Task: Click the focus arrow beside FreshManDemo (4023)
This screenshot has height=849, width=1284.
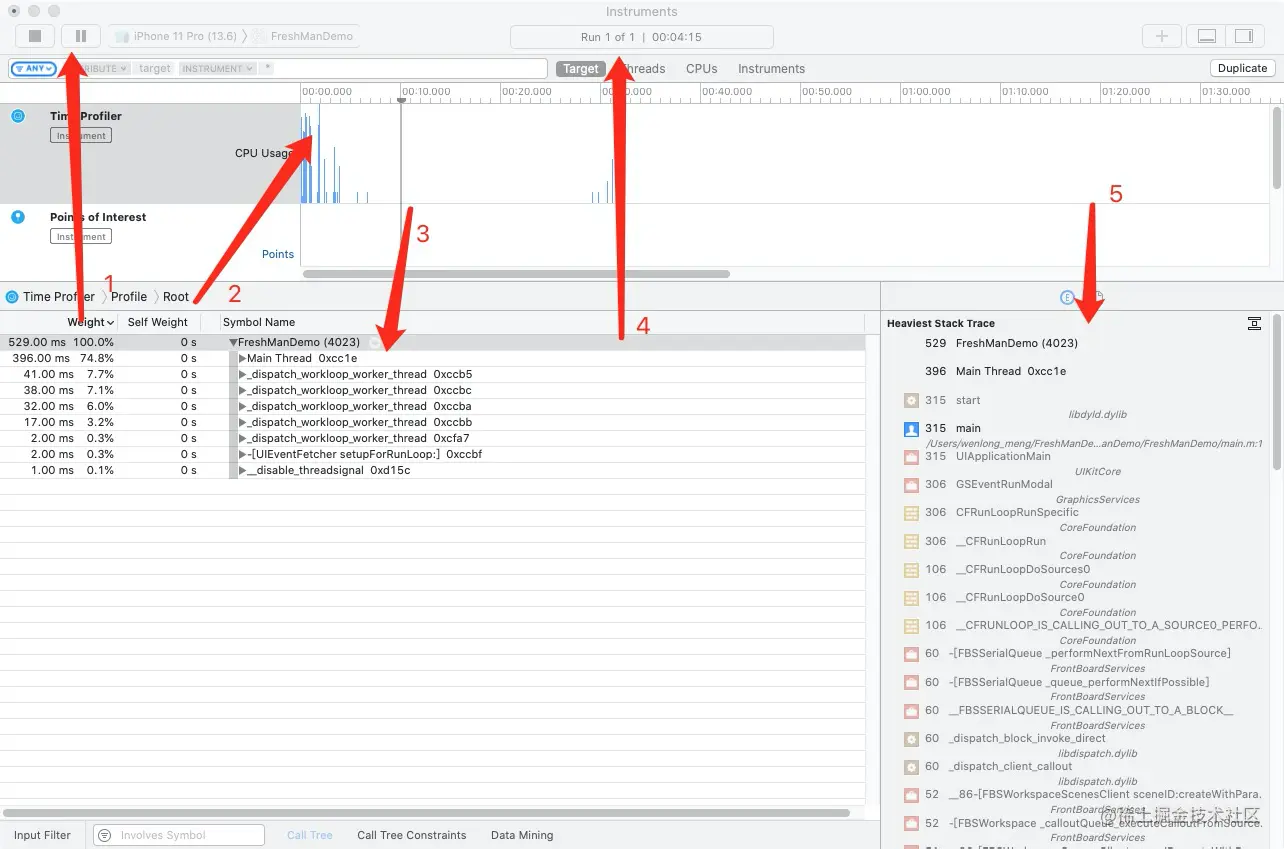Action: point(374,342)
